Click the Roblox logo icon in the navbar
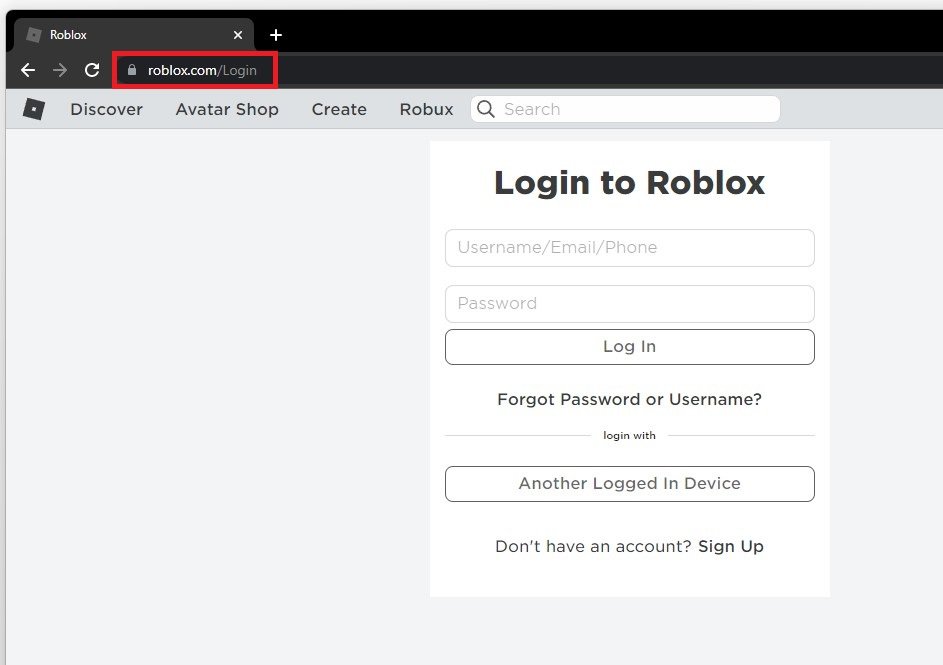 pyautogui.click(x=34, y=109)
